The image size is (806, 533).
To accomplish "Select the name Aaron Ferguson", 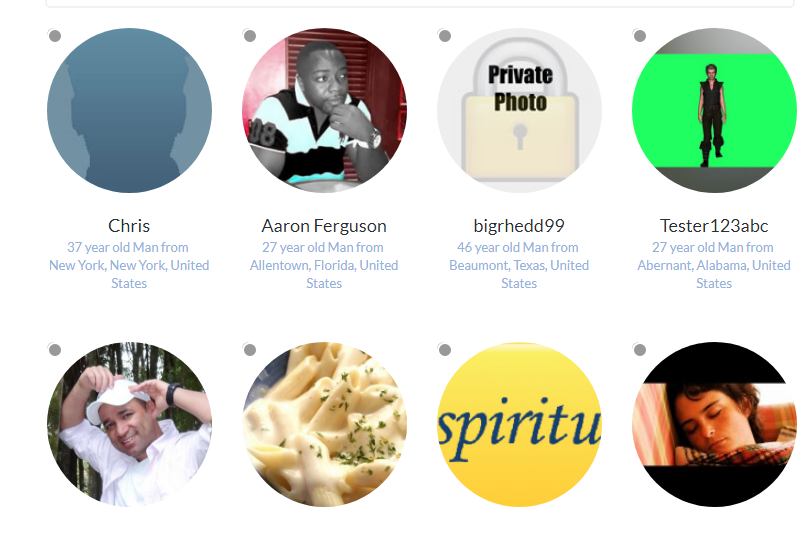I will pos(324,226).
